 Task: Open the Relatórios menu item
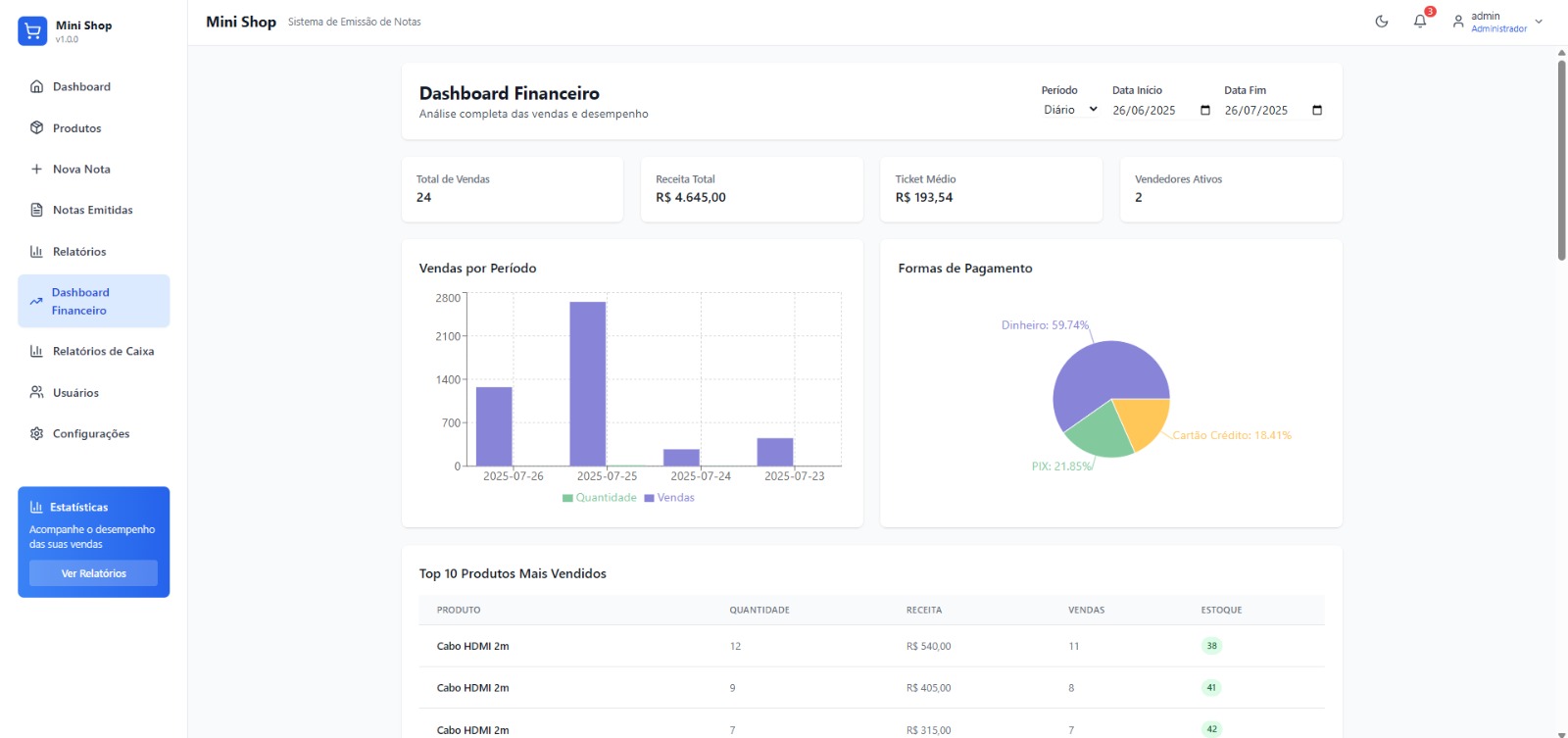pos(79,252)
